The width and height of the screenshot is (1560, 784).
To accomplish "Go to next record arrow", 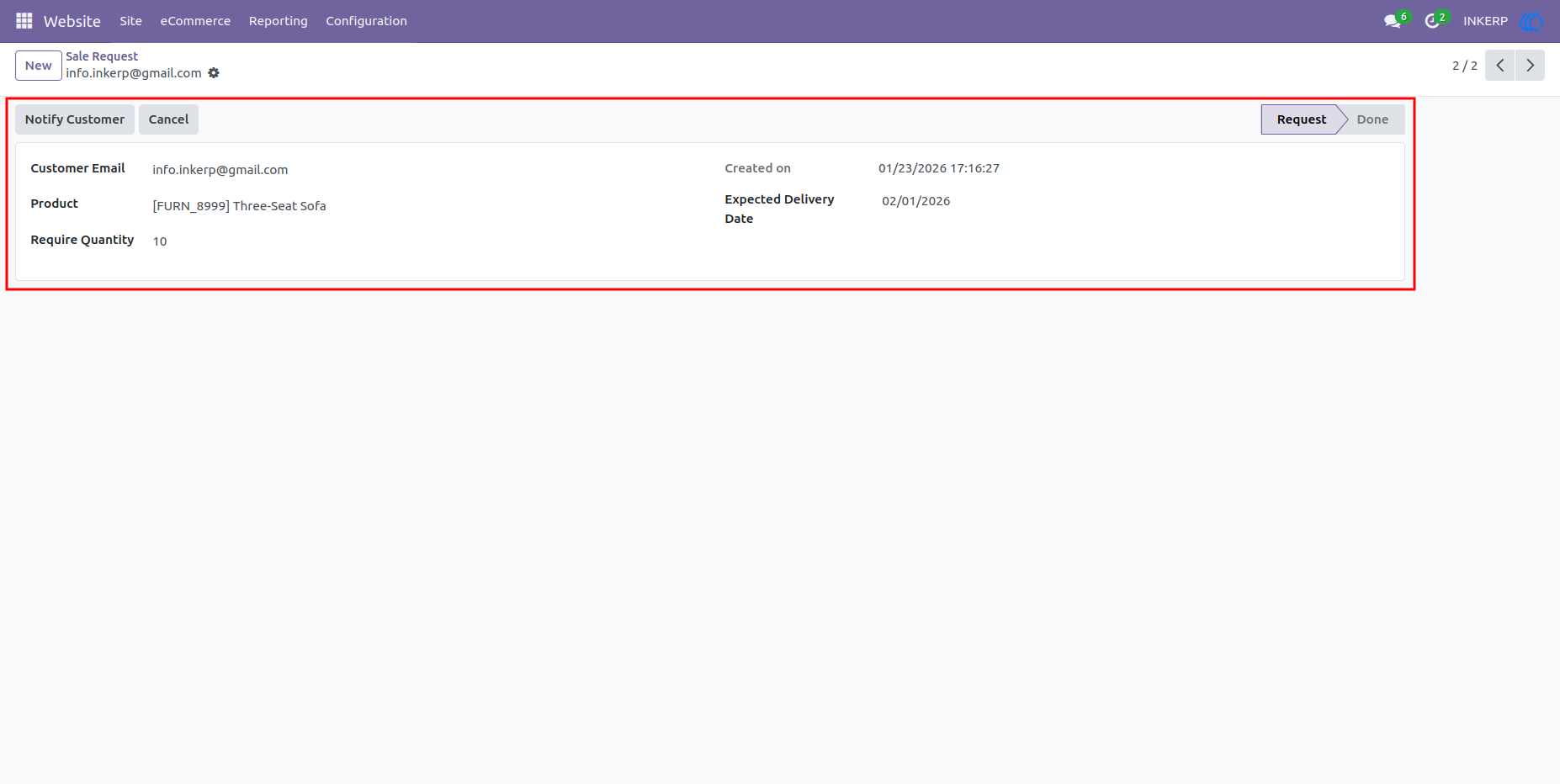I will (1530, 66).
